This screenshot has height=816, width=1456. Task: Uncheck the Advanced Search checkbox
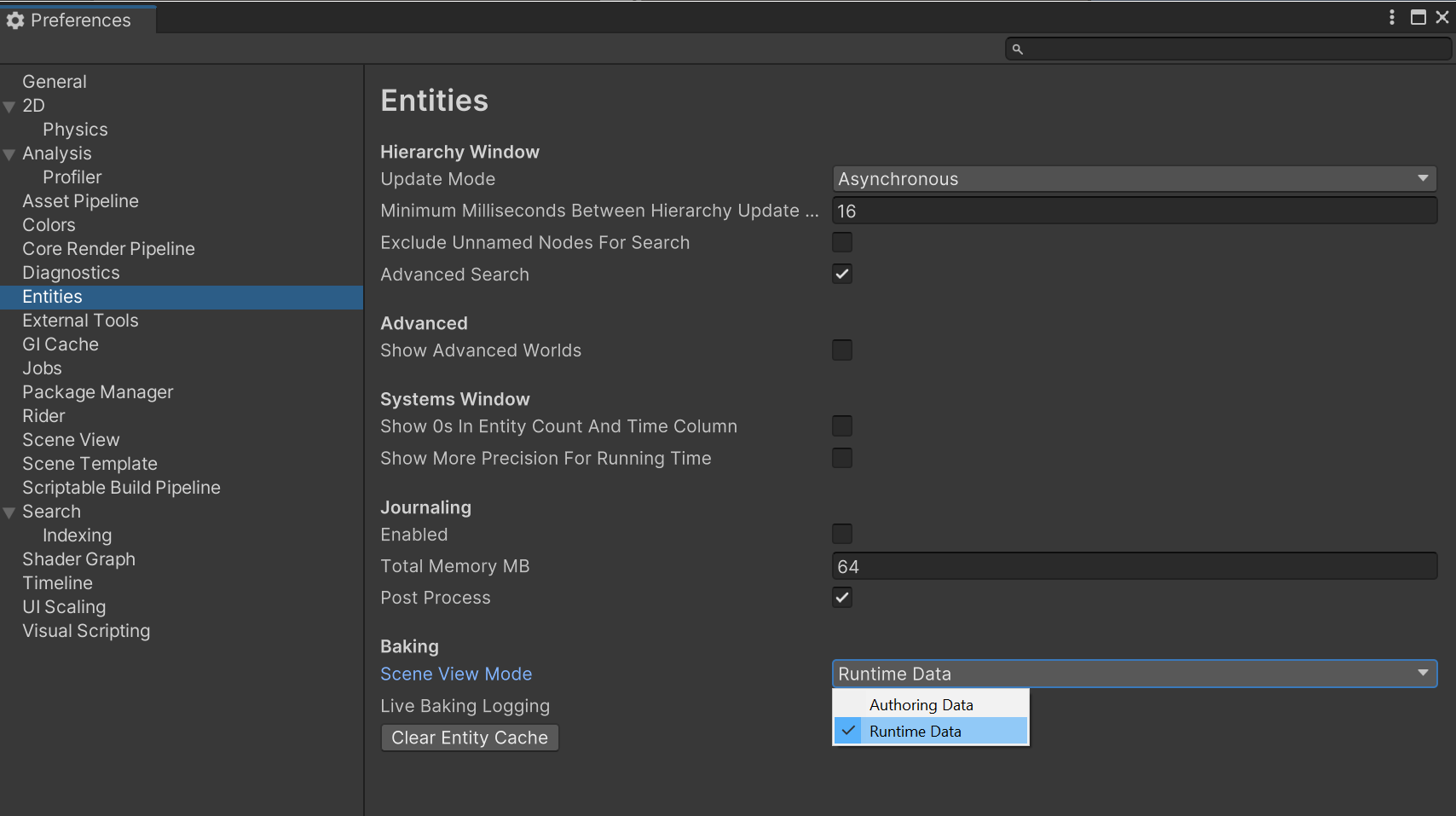[x=842, y=275]
